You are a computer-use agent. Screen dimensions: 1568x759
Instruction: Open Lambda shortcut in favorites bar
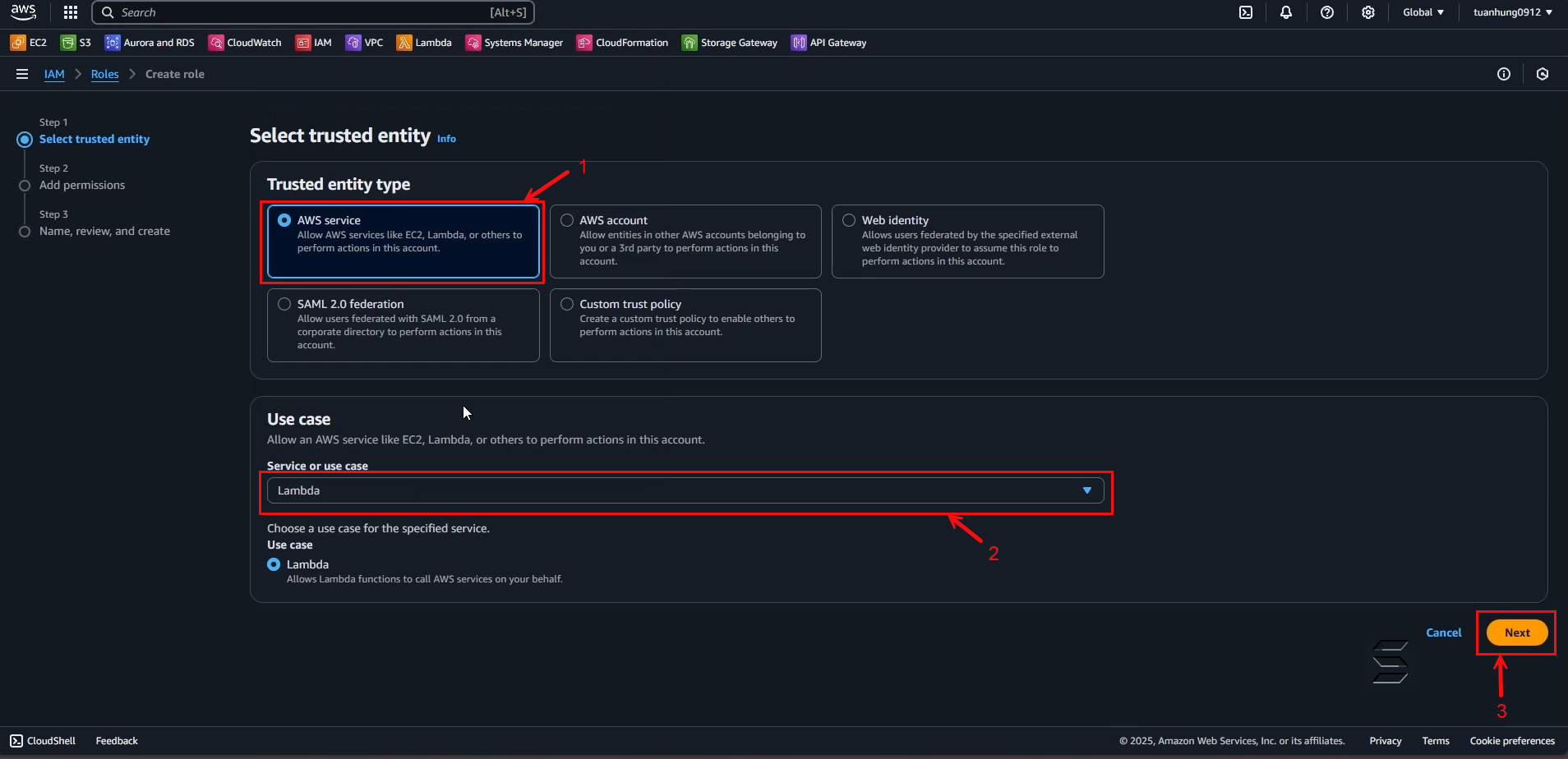click(424, 43)
